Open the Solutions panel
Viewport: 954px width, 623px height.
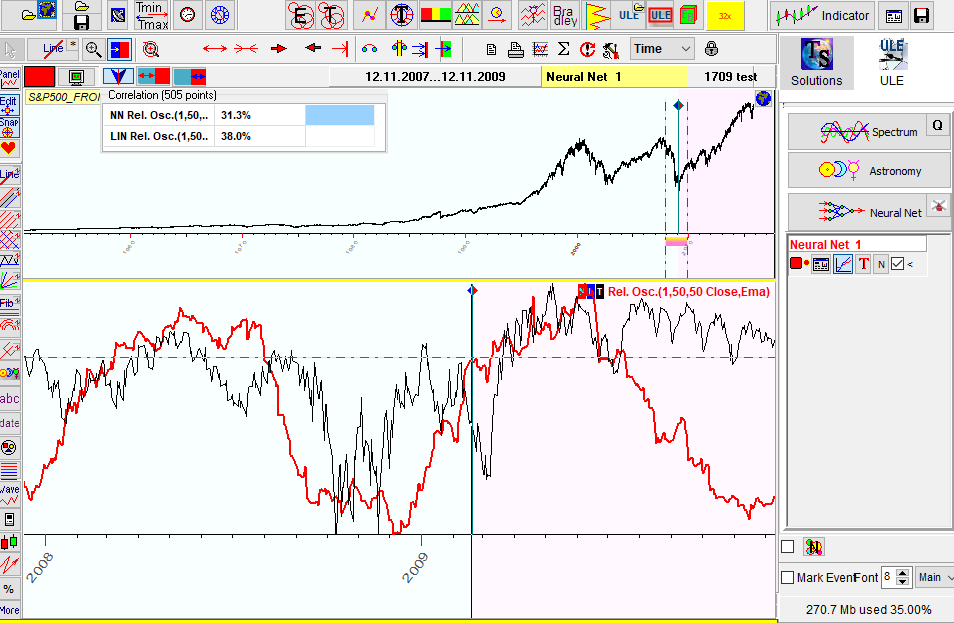(816, 63)
